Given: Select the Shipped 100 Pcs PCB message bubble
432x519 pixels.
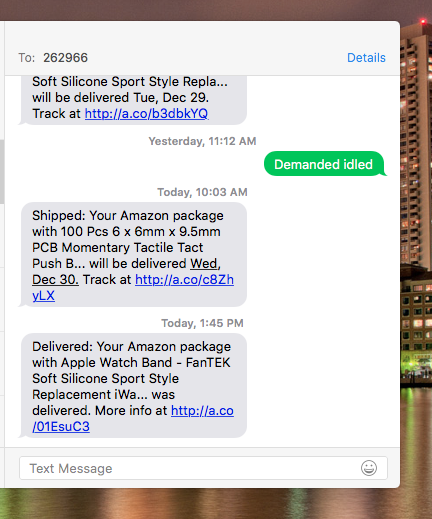Looking at the screenshot, I should tap(133, 254).
